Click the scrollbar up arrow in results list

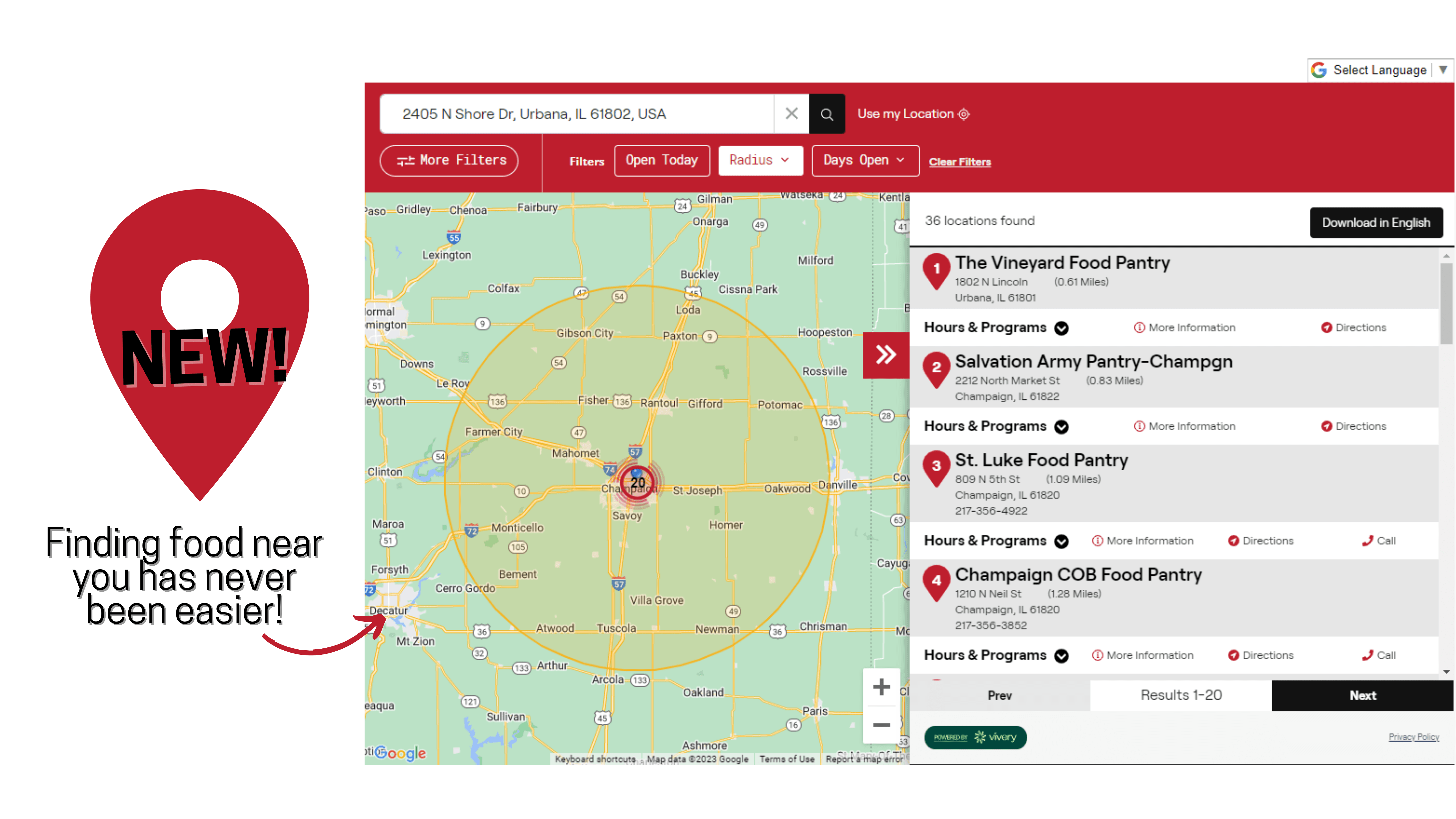click(x=1446, y=256)
